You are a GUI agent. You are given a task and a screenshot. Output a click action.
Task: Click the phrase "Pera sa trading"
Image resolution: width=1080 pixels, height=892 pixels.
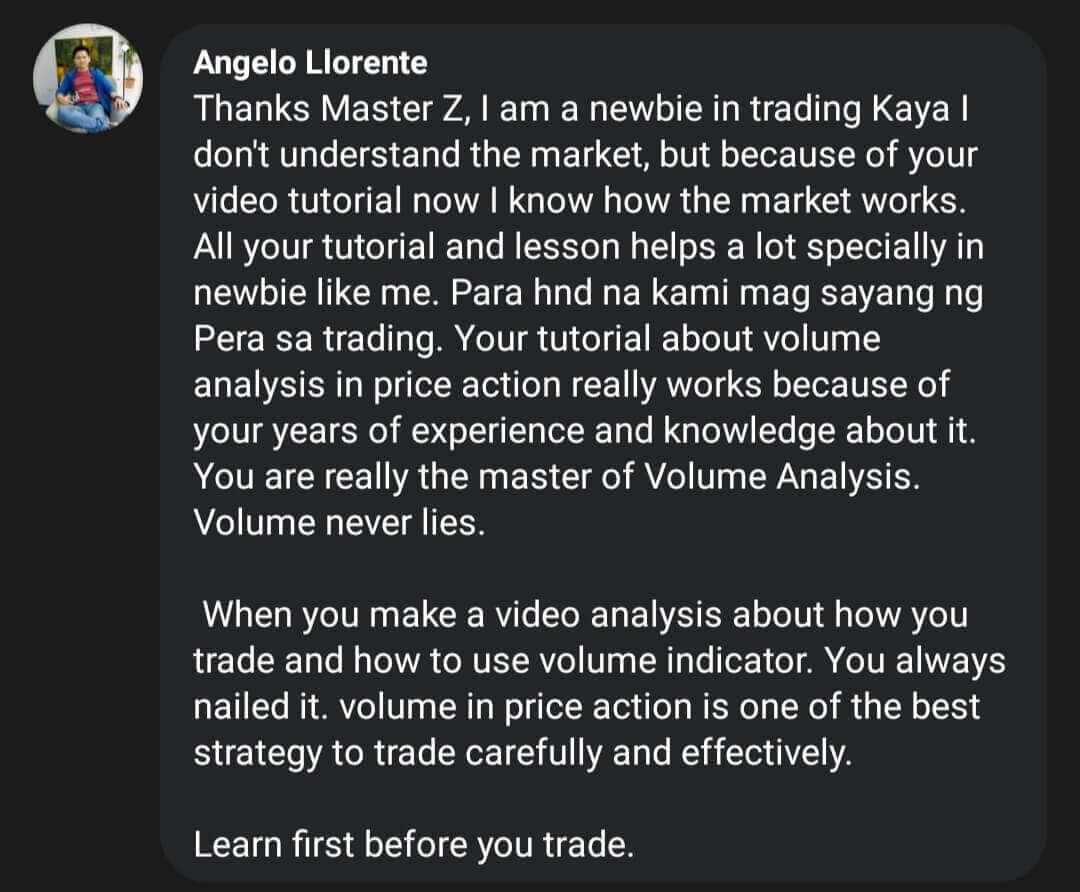[x=315, y=339]
